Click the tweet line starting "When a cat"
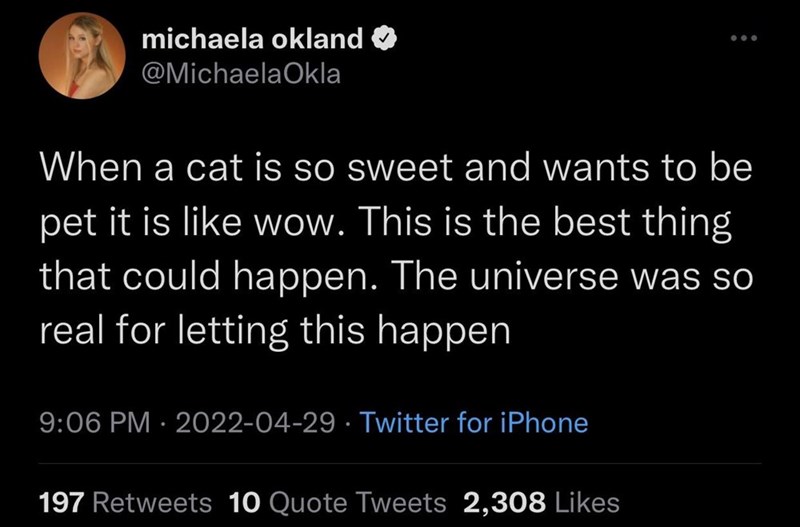The image size is (800, 527). point(393,170)
